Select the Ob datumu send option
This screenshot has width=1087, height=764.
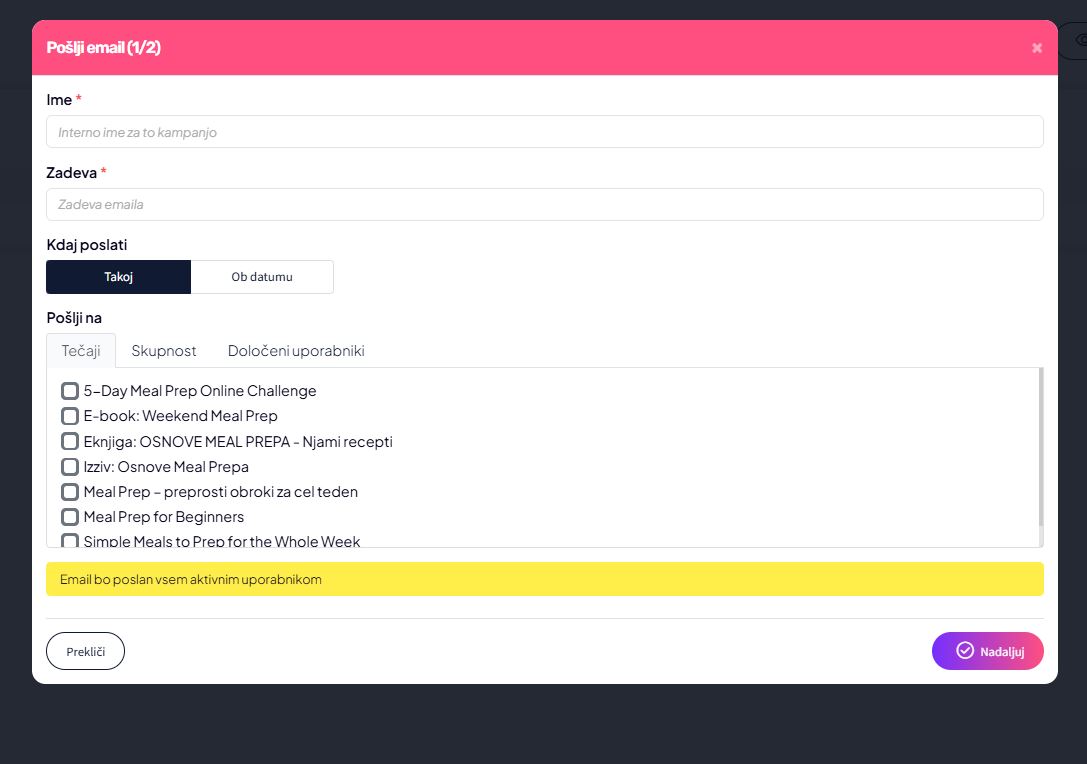tap(262, 277)
